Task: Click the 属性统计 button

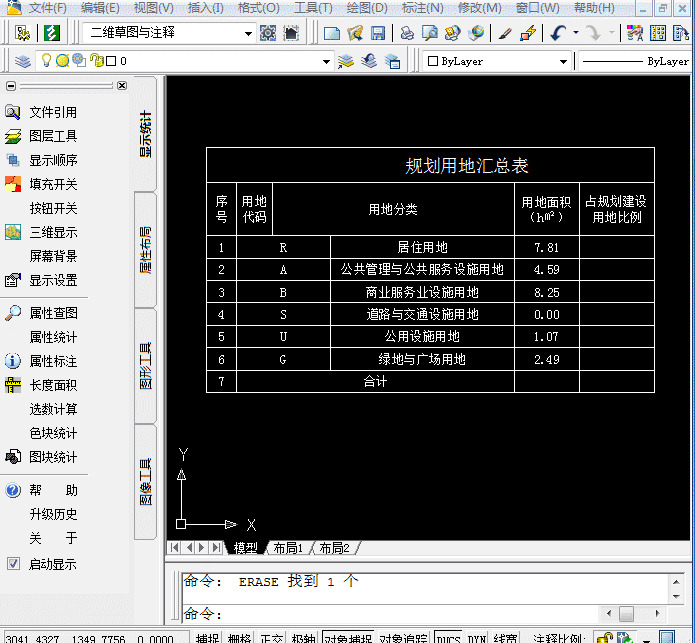Action: pos(53,337)
